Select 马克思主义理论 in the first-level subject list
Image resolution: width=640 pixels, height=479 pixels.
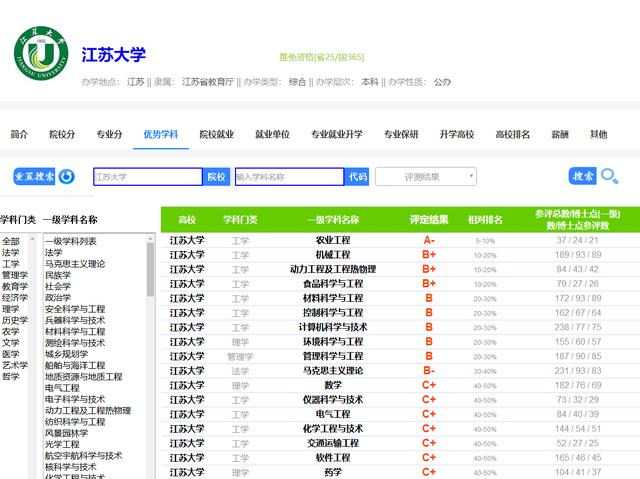coord(75,264)
